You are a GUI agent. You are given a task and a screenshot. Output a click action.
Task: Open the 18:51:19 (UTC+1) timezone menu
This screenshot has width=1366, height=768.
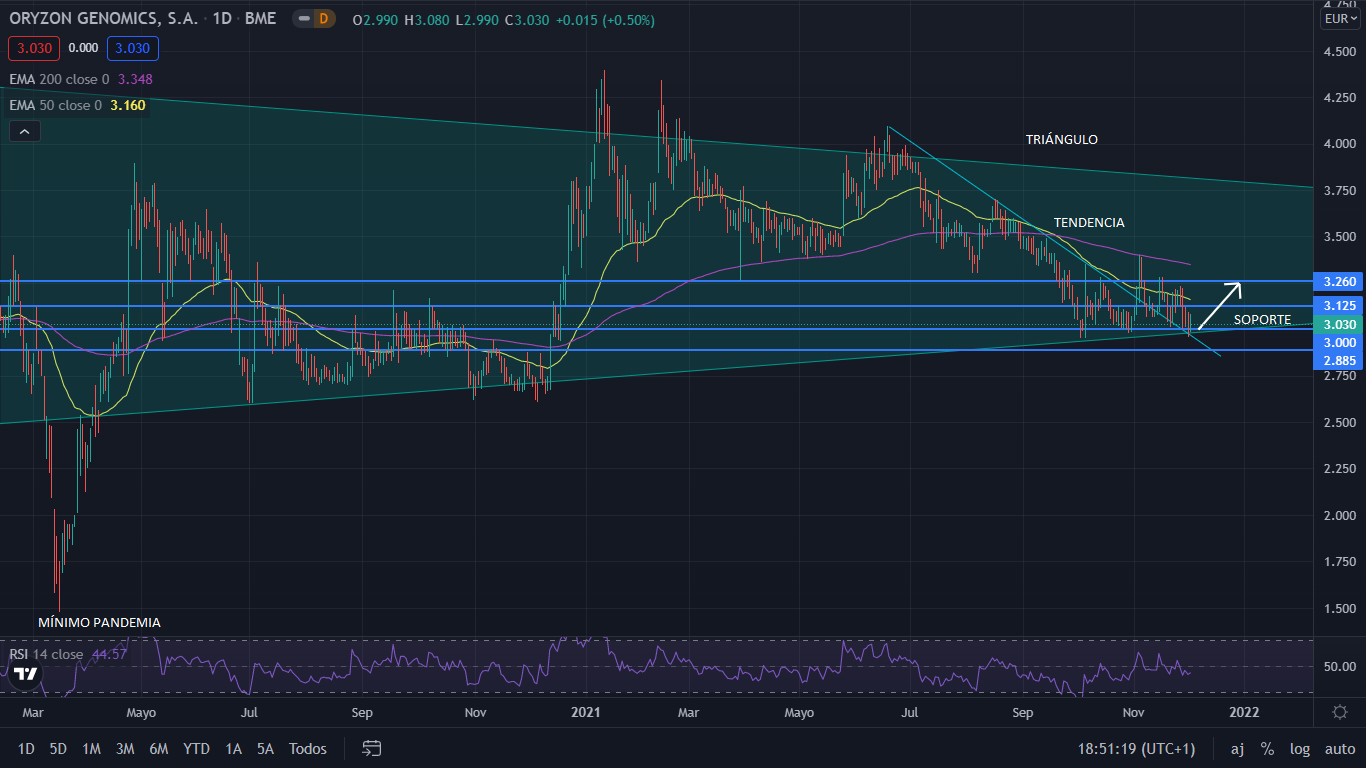1136,748
